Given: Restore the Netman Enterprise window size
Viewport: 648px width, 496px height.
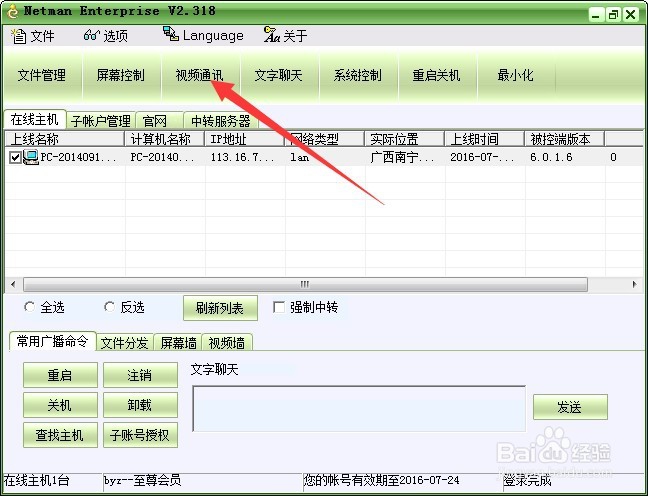Looking at the screenshot, I should tap(613, 15).
